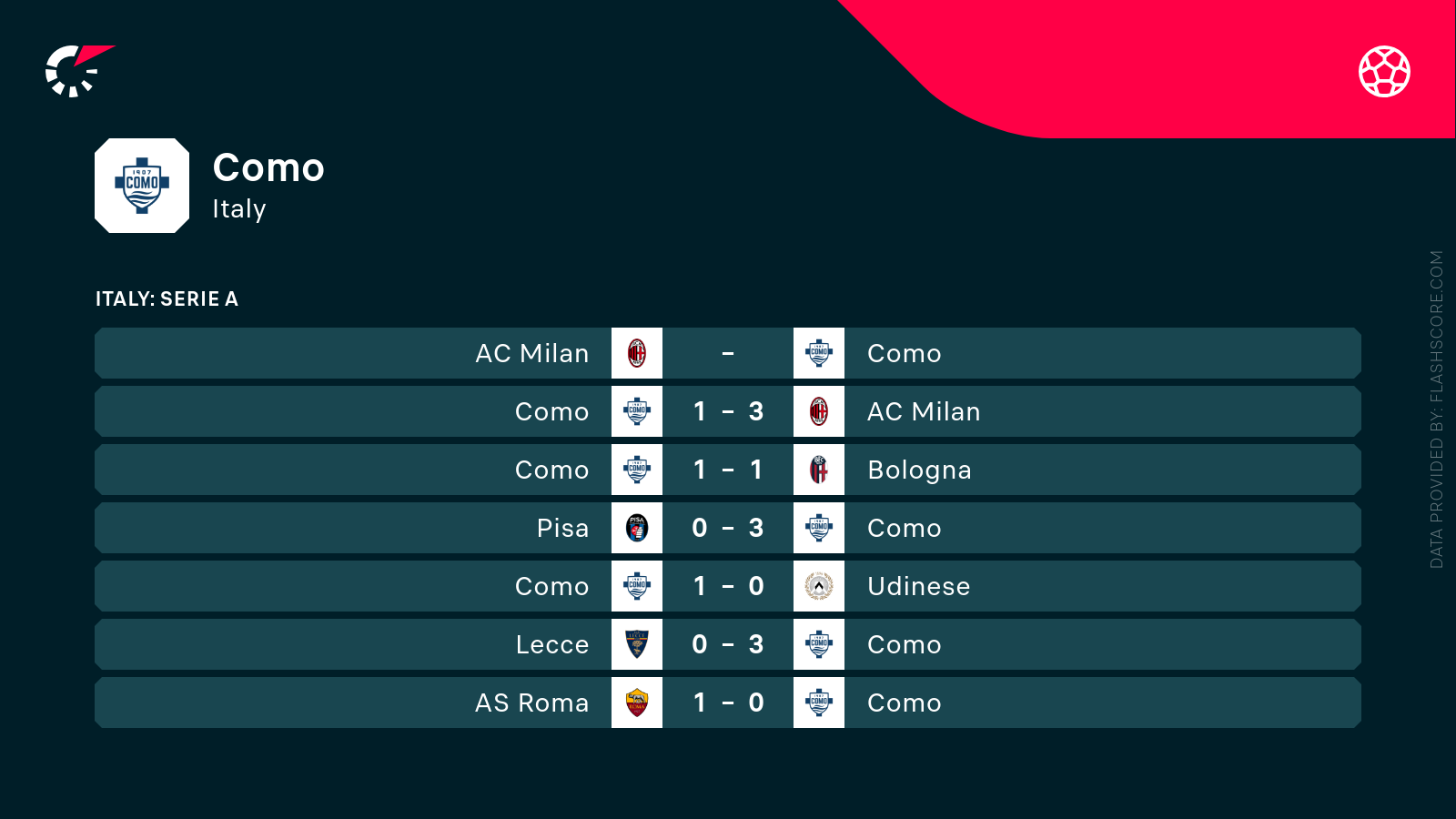Screen dimensions: 1456x819
Task: Click the AS Roma club crest
Action: tap(637, 703)
